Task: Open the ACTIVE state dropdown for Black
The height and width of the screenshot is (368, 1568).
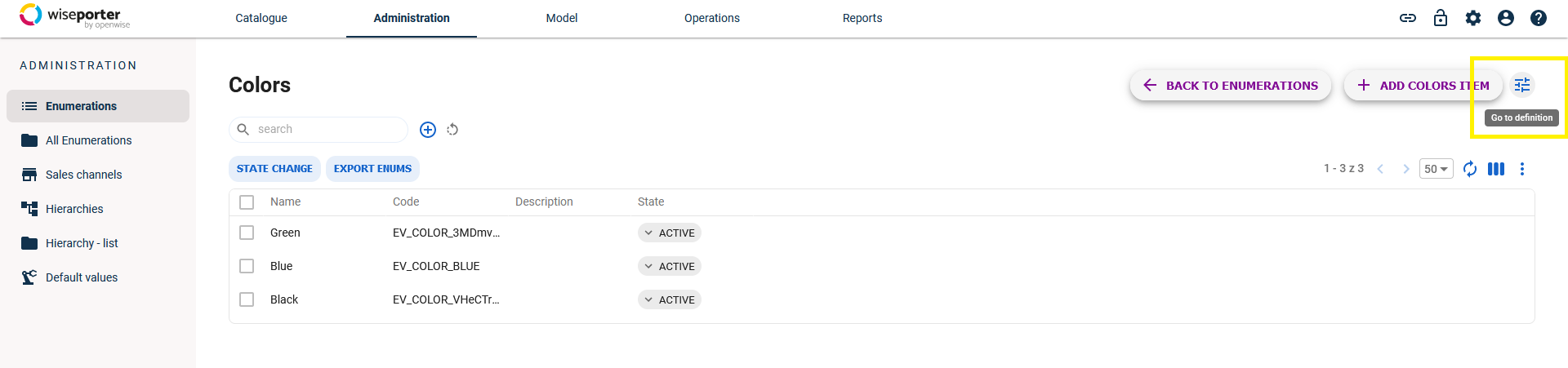Action: coord(670,299)
